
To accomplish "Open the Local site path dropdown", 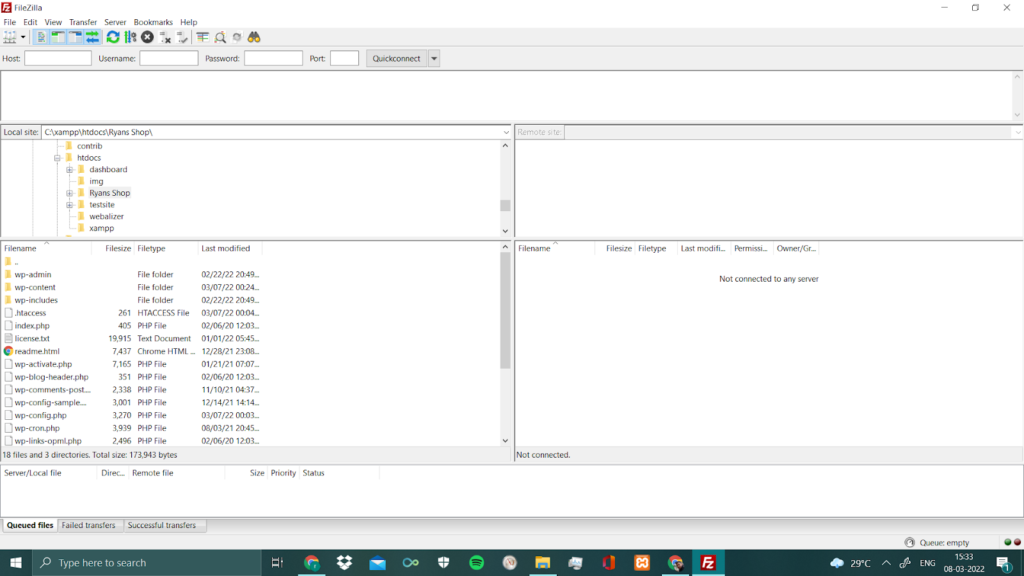I will 505,132.
